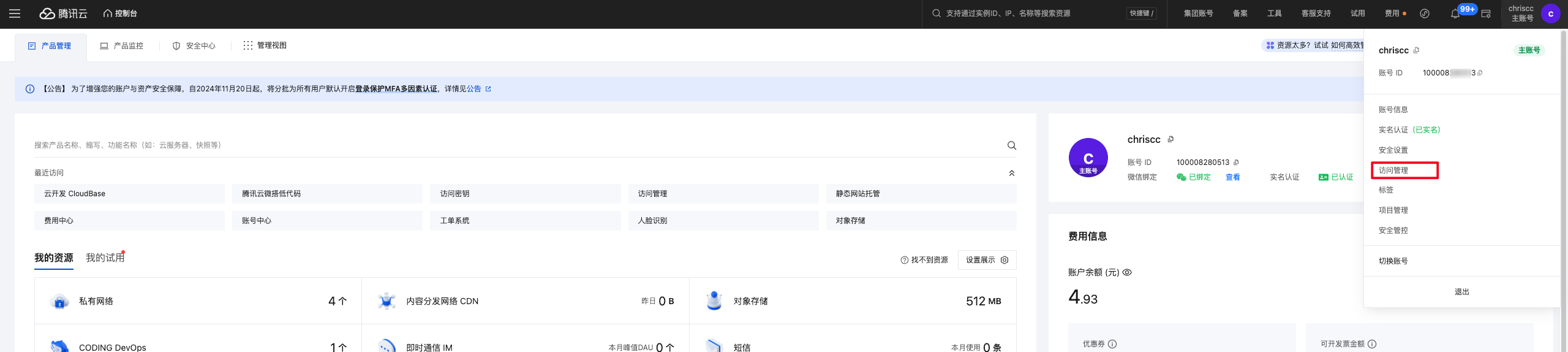Copy the chriscc name in the profile card
The width and height of the screenshot is (1568, 352).
click(1170, 139)
